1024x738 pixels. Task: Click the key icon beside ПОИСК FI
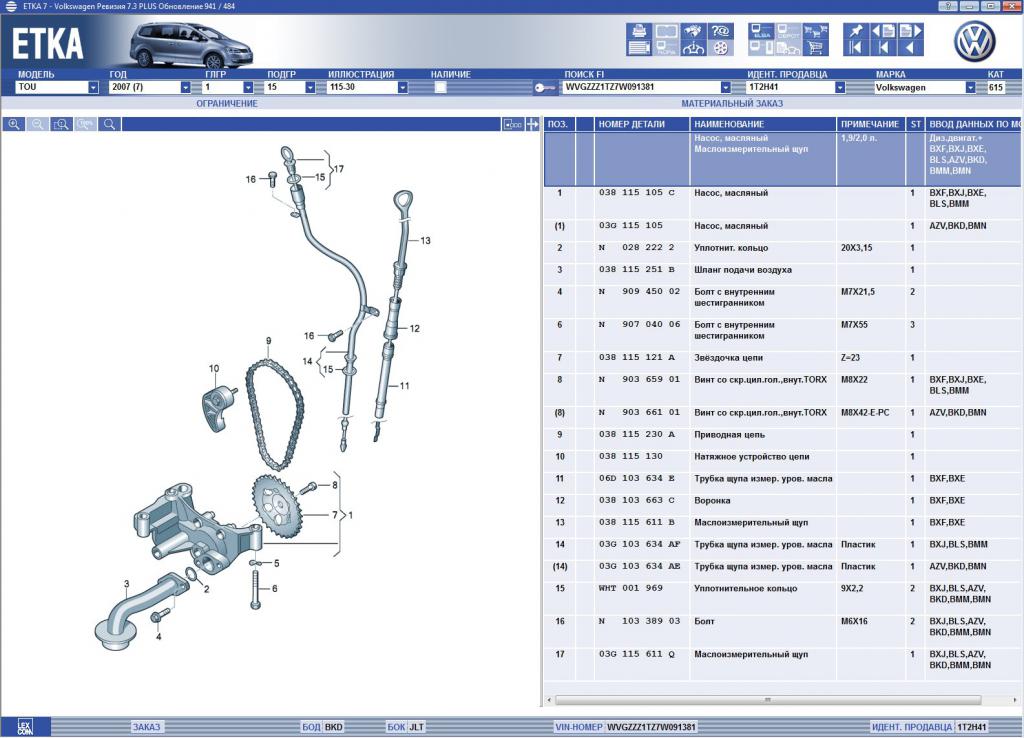click(x=545, y=88)
